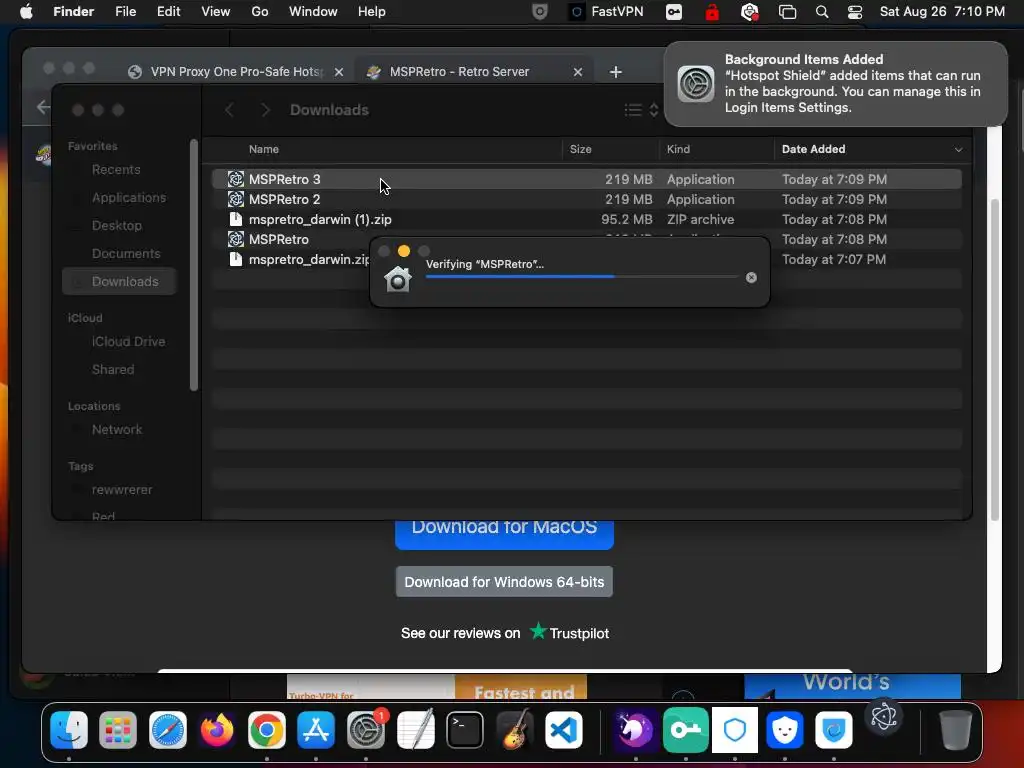Select Shared in Finder sidebar
Image resolution: width=1024 pixels, height=768 pixels.
[112, 370]
